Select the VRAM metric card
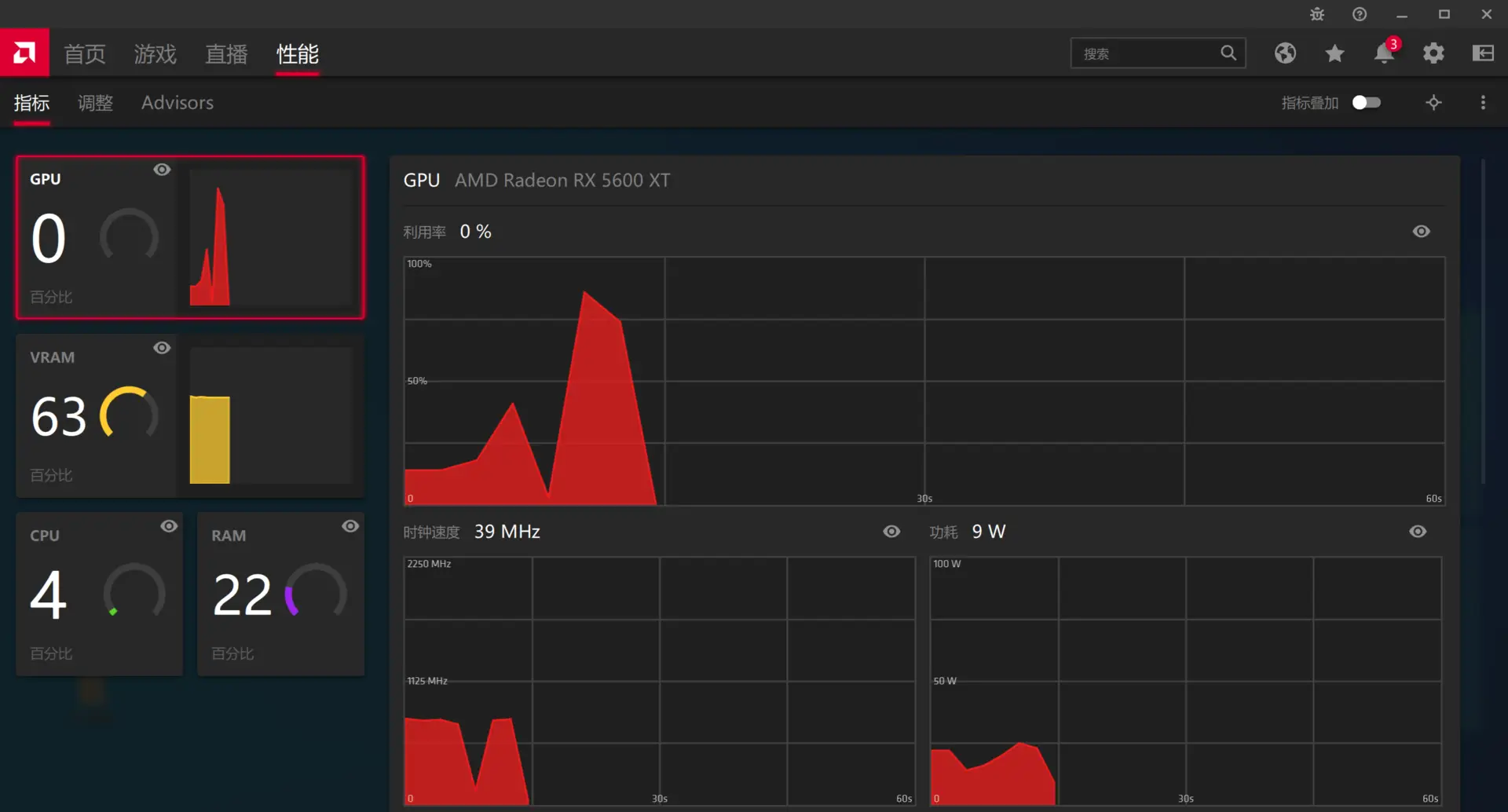Viewport: 1508px width, 812px height. pos(190,415)
